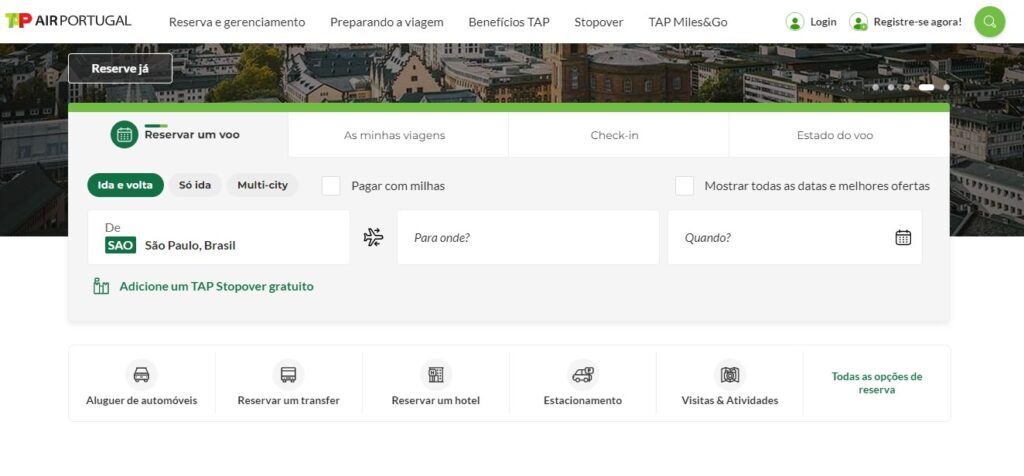Image resolution: width=1024 pixels, height=476 pixels.
Task: Select the Só ida trip type
Action: pyautogui.click(x=195, y=185)
